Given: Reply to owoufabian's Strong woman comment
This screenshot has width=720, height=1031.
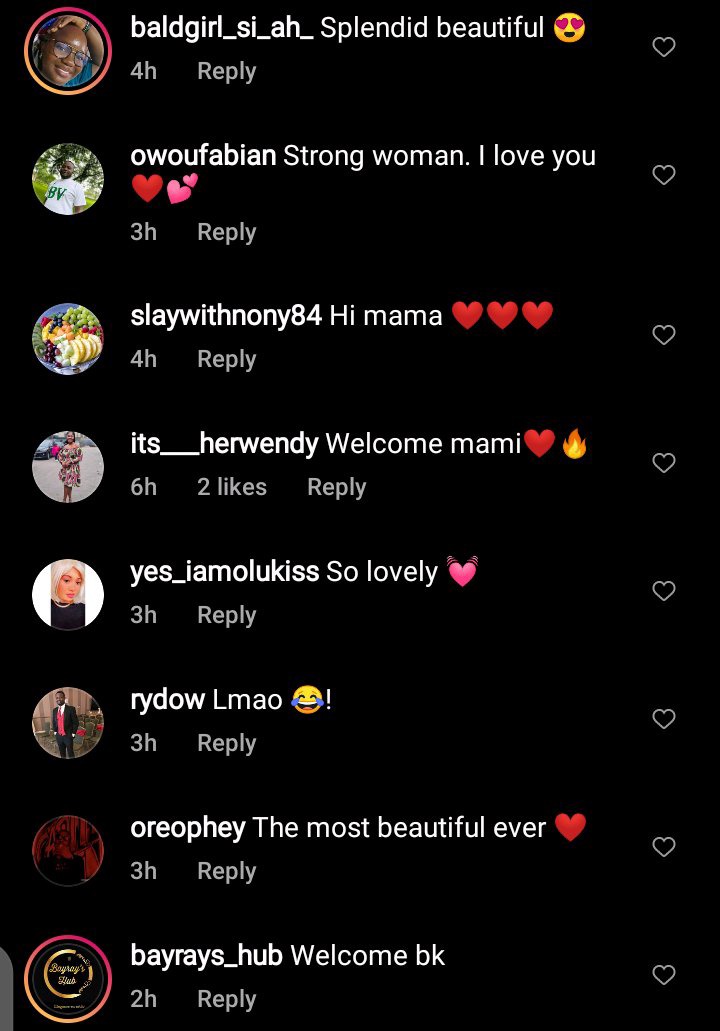Looking at the screenshot, I should 226,233.
